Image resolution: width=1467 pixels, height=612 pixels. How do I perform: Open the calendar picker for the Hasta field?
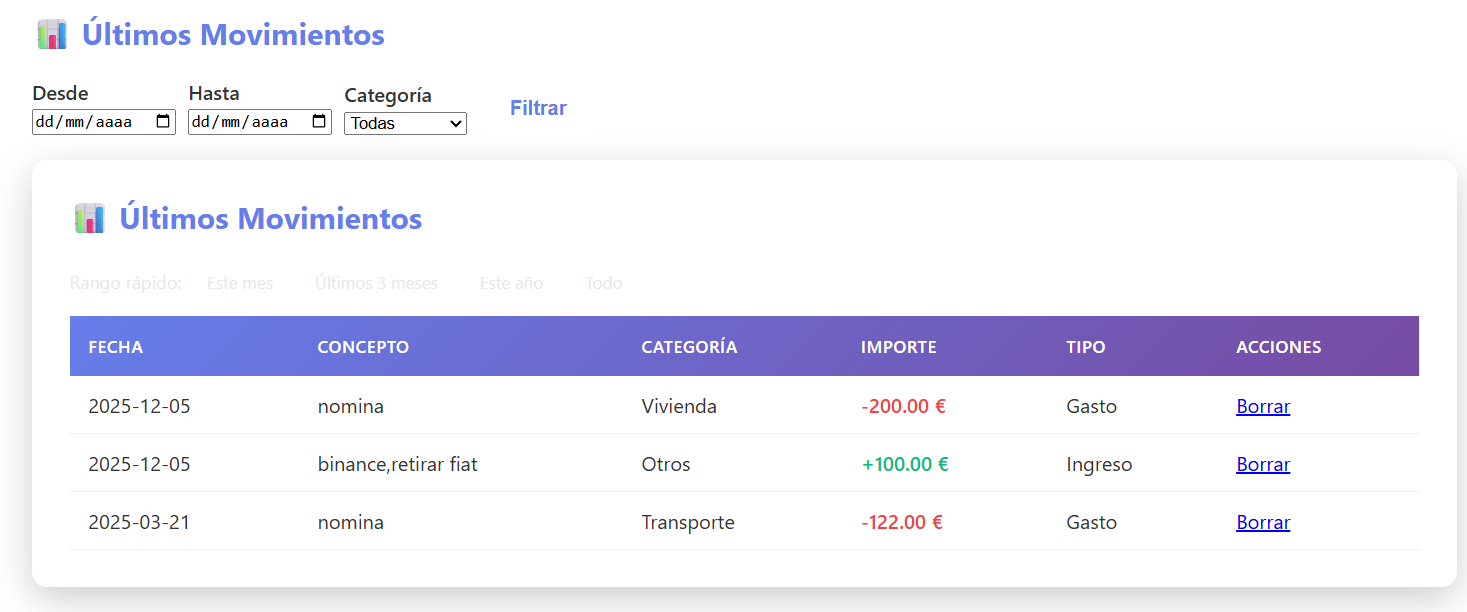point(320,121)
